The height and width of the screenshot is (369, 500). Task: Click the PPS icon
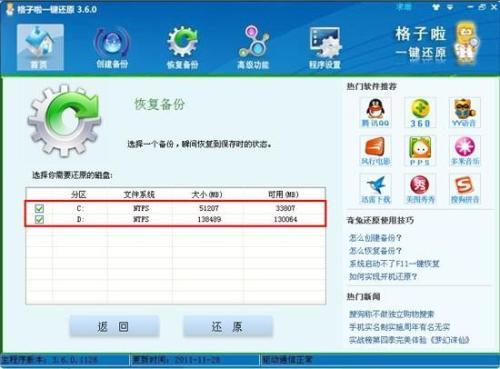420,151
